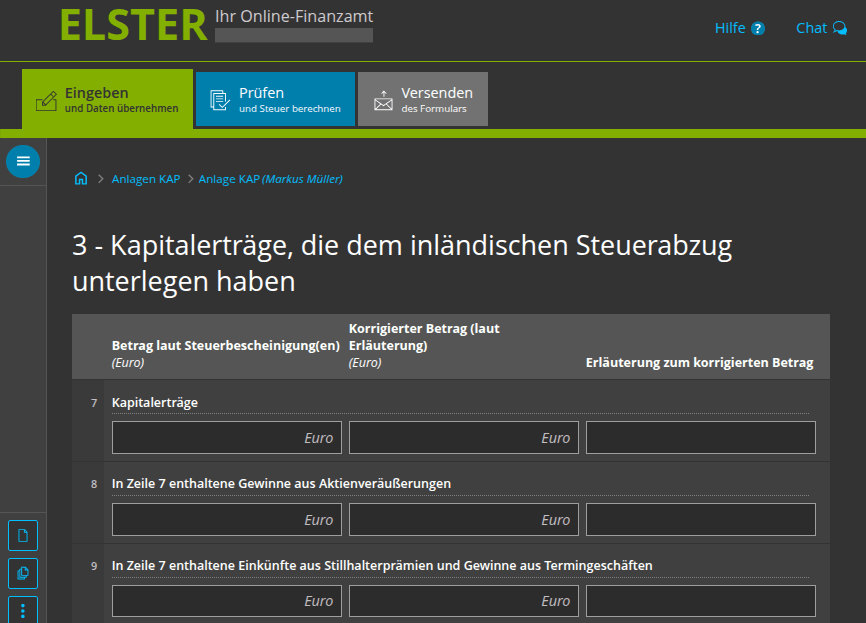Click Zeile 8 Aktienveräußerungen Betrag laut Steuerbescheinigung field

tap(226, 519)
